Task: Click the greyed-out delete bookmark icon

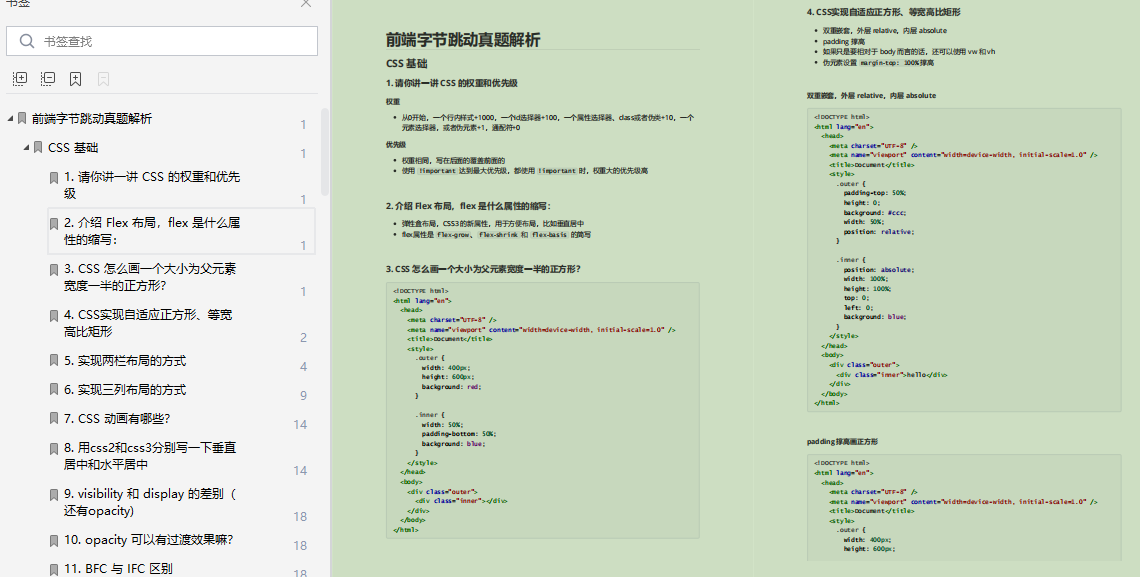Action: [103, 78]
